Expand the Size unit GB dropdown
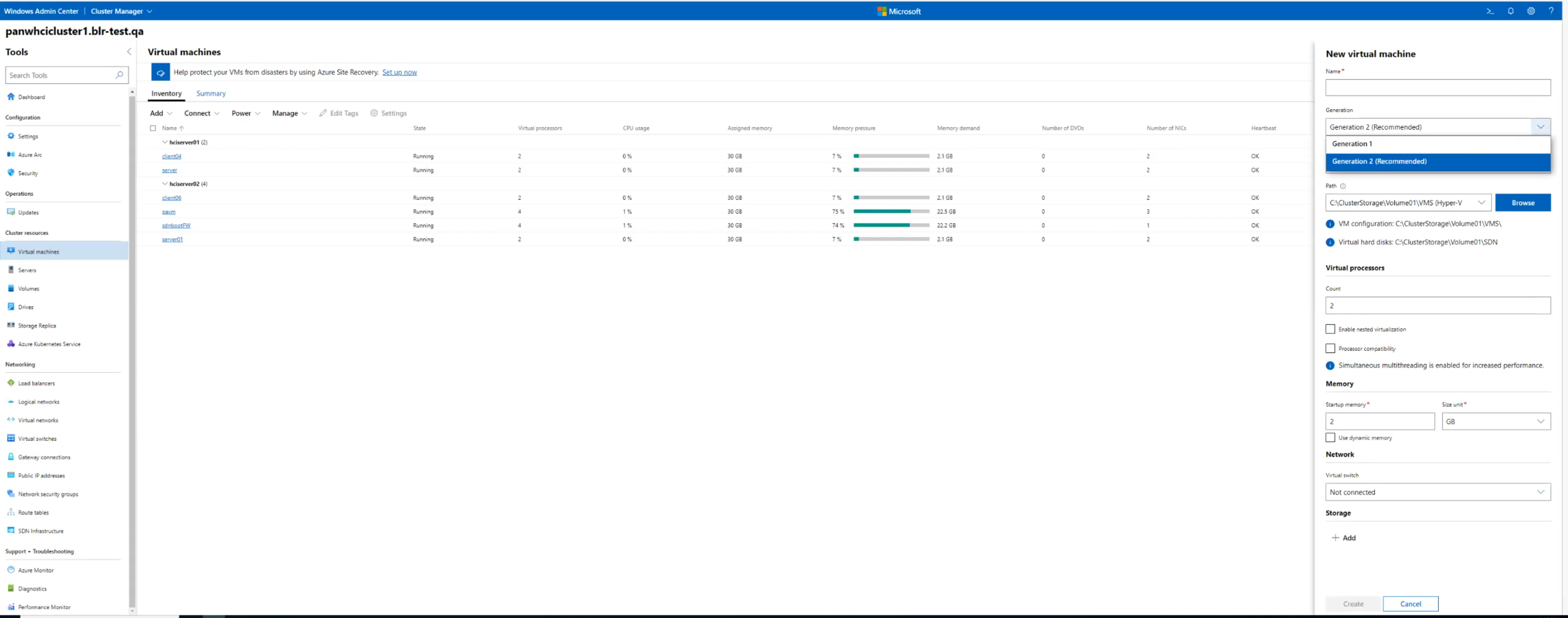This screenshot has height=618, width=1568. pos(1495,421)
